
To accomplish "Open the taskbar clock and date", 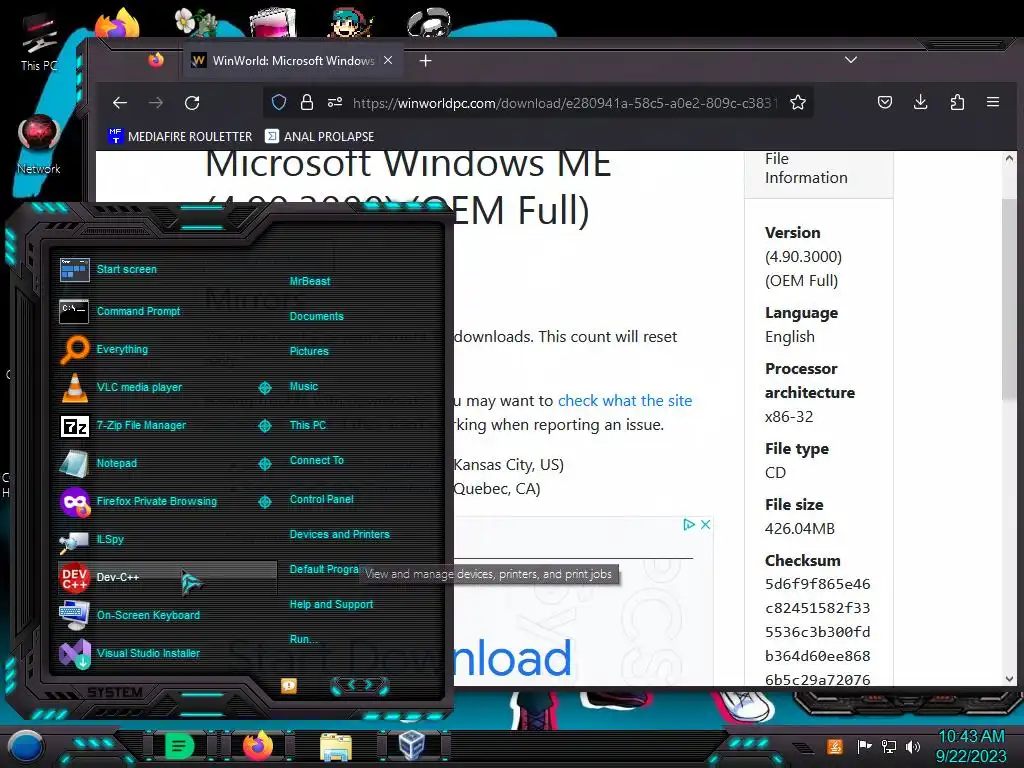I will (971, 746).
